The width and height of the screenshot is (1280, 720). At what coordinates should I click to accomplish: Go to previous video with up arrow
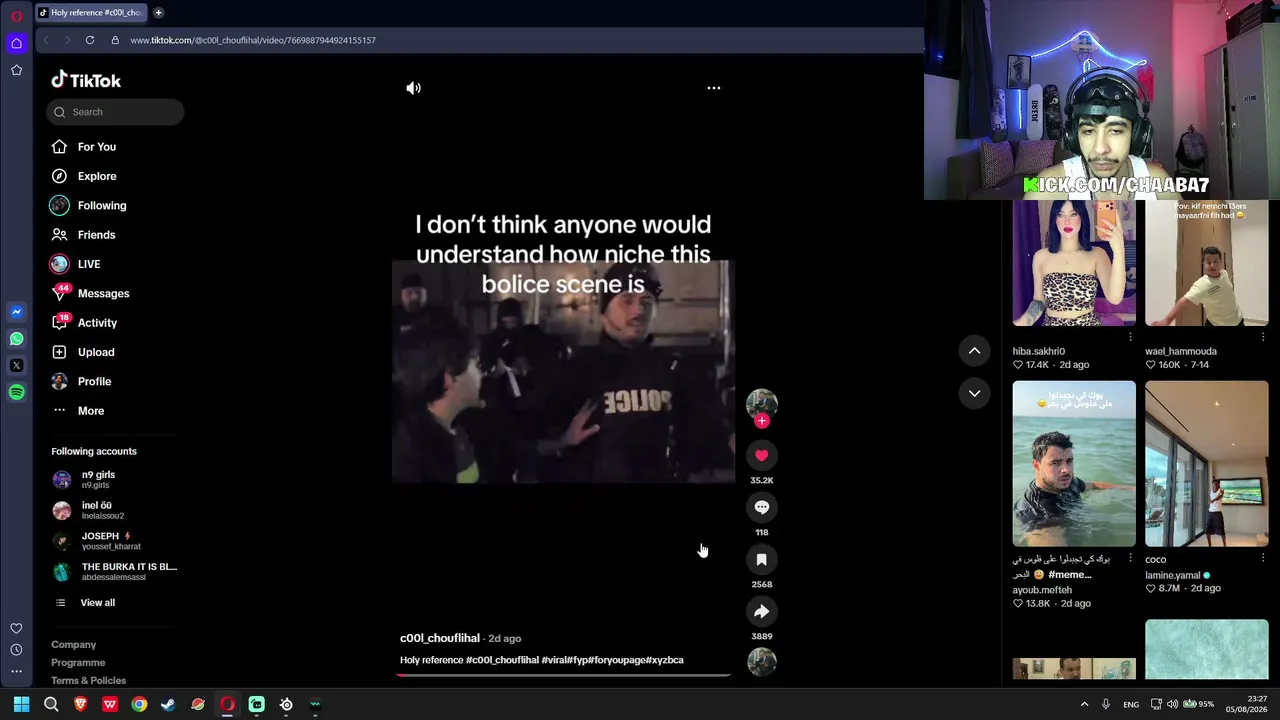(x=974, y=350)
